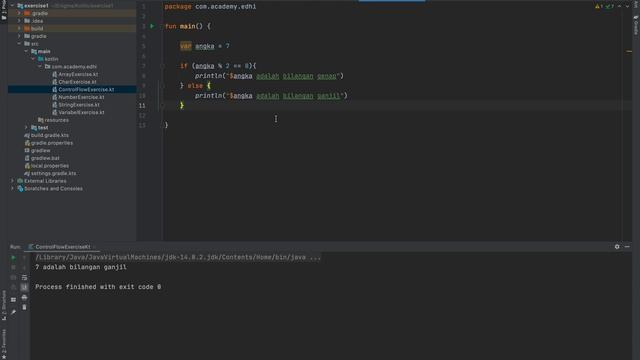The image size is (640, 360).
Task: Collapse the src folder
Action: 19,44
